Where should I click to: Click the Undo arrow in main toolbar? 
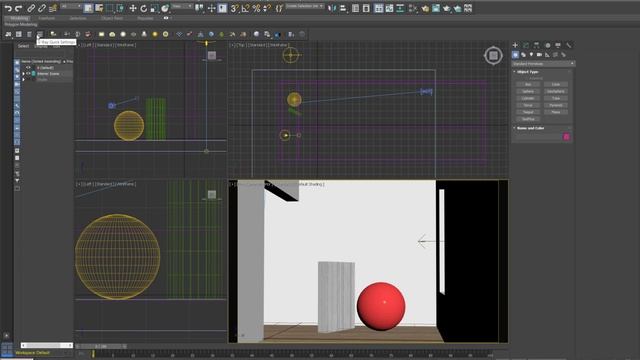[x=8, y=8]
